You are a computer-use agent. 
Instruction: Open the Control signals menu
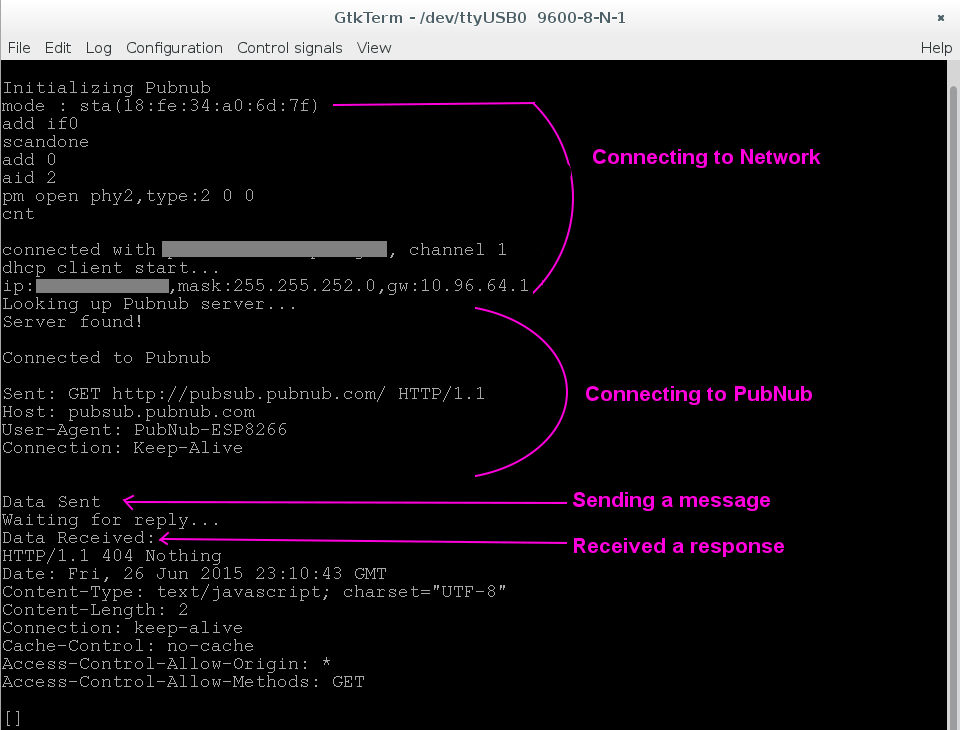coord(290,48)
